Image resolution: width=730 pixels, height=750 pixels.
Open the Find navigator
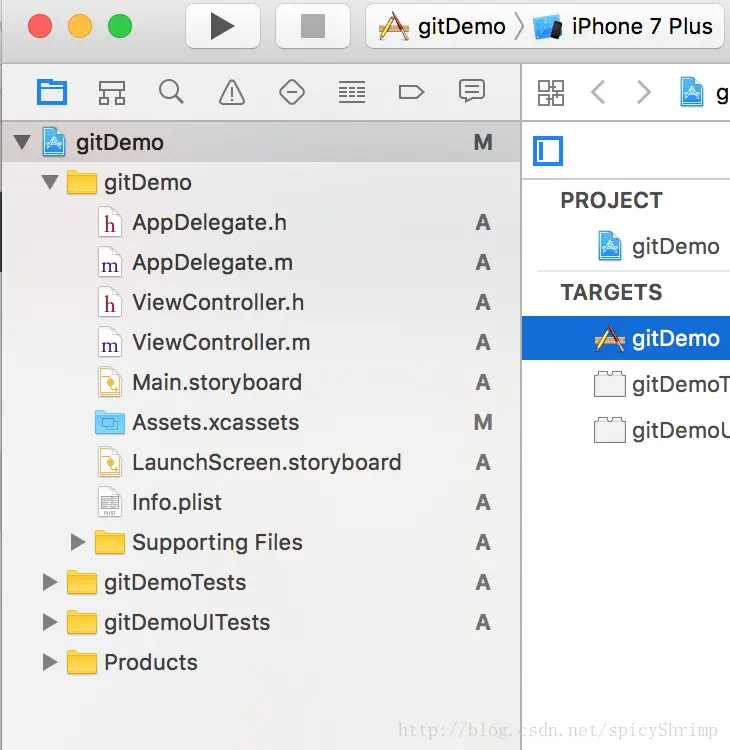(171, 92)
